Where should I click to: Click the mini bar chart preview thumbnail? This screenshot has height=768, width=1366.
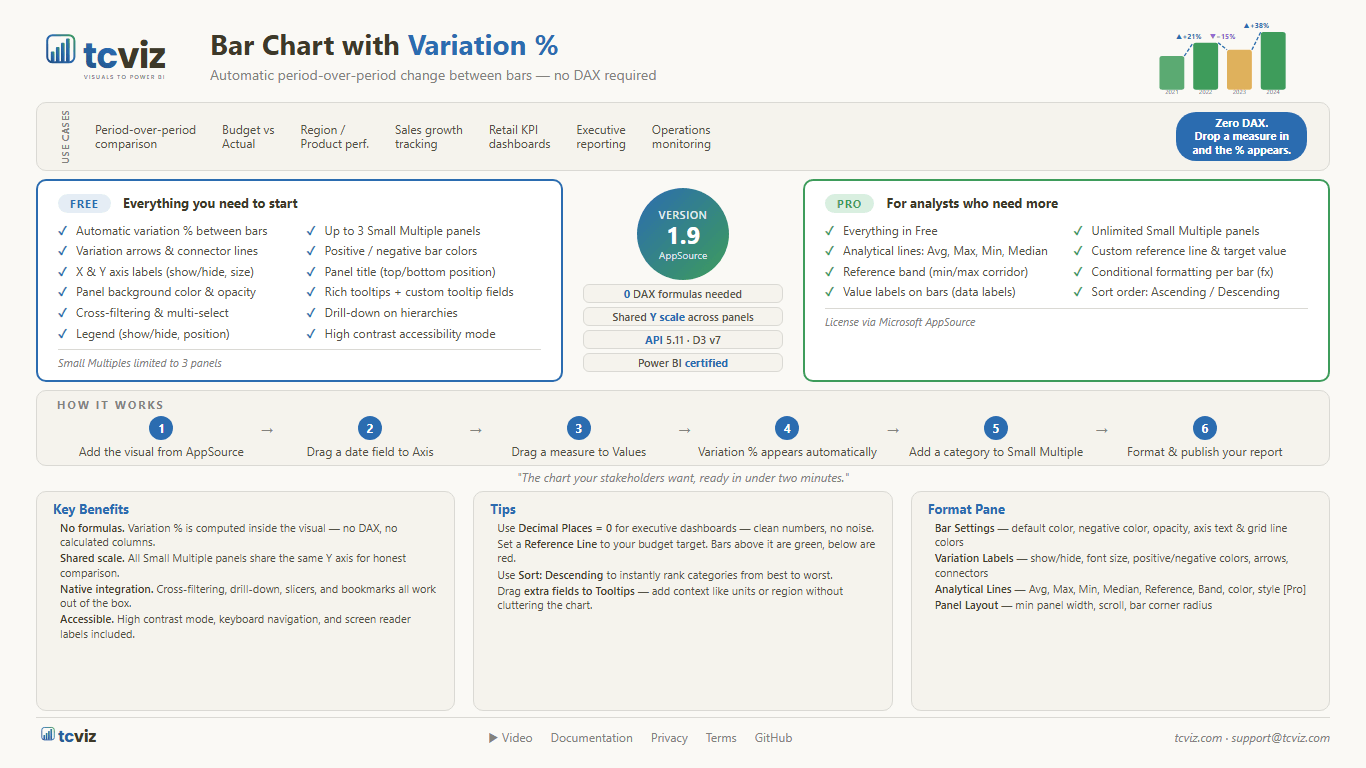click(x=1222, y=58)
